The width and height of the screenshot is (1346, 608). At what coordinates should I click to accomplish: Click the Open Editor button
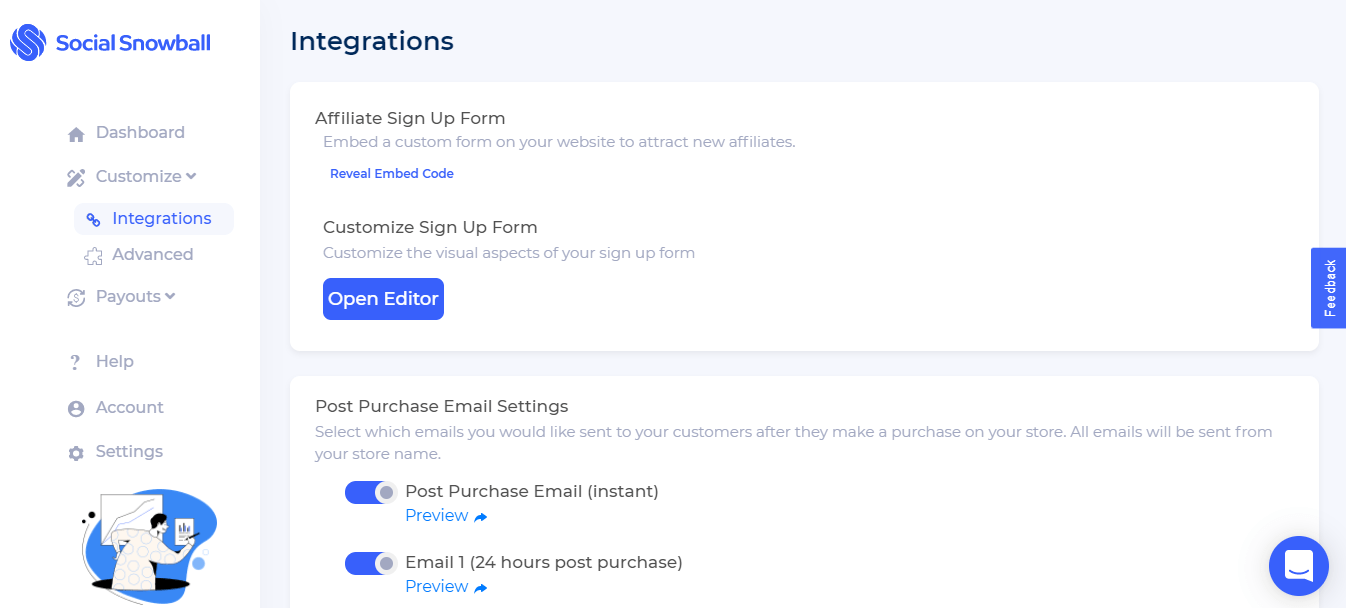pyautogui.click(x=383, y=299)
